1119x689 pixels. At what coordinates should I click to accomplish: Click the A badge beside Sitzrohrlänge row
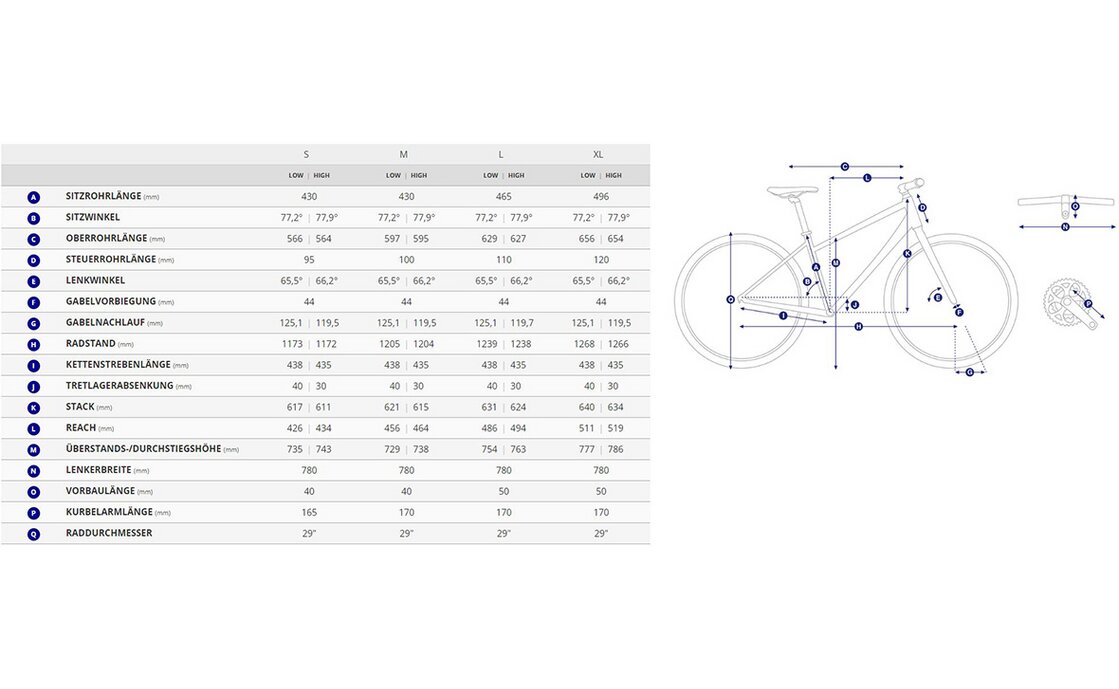click(34, 197)
